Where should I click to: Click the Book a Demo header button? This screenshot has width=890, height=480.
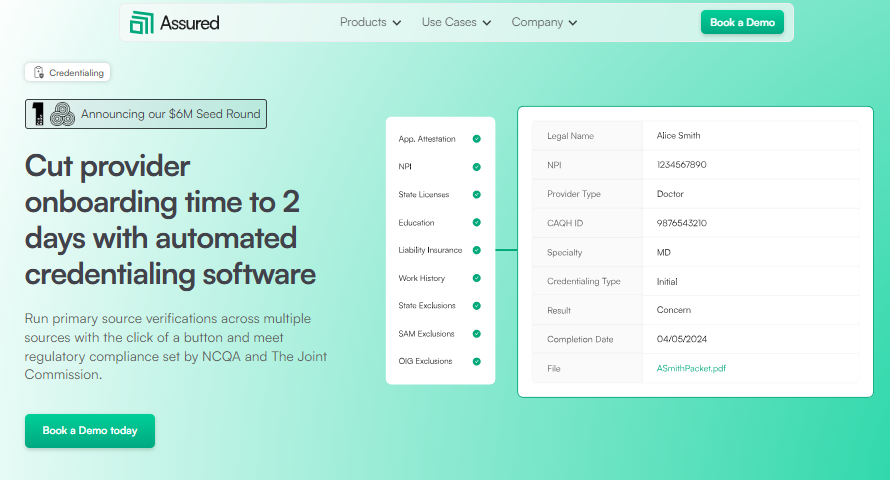coord(742,22)
